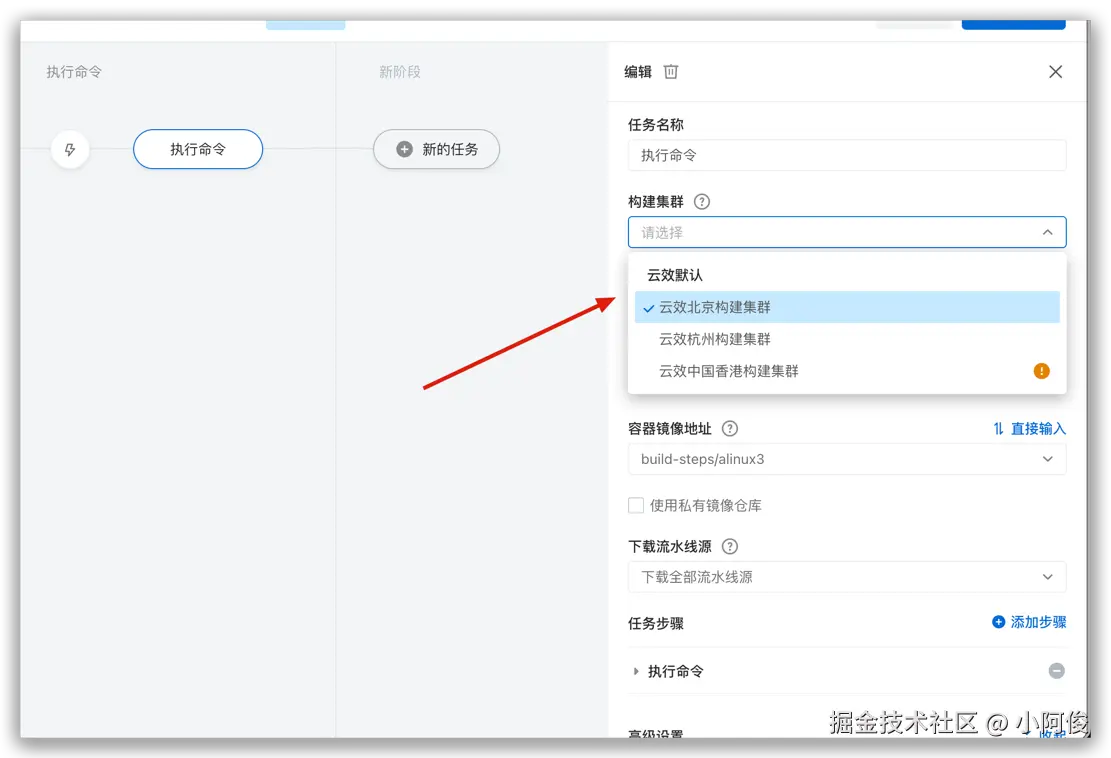The height and width of the screenshot is (758, 1111).
Task: Expand the 执行命令 step row
Action: tap(636, 671)
